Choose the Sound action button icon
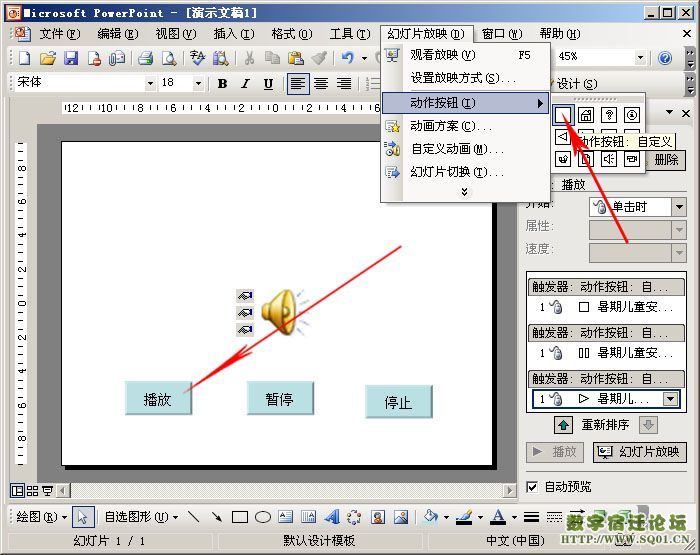 click(609, 159)
